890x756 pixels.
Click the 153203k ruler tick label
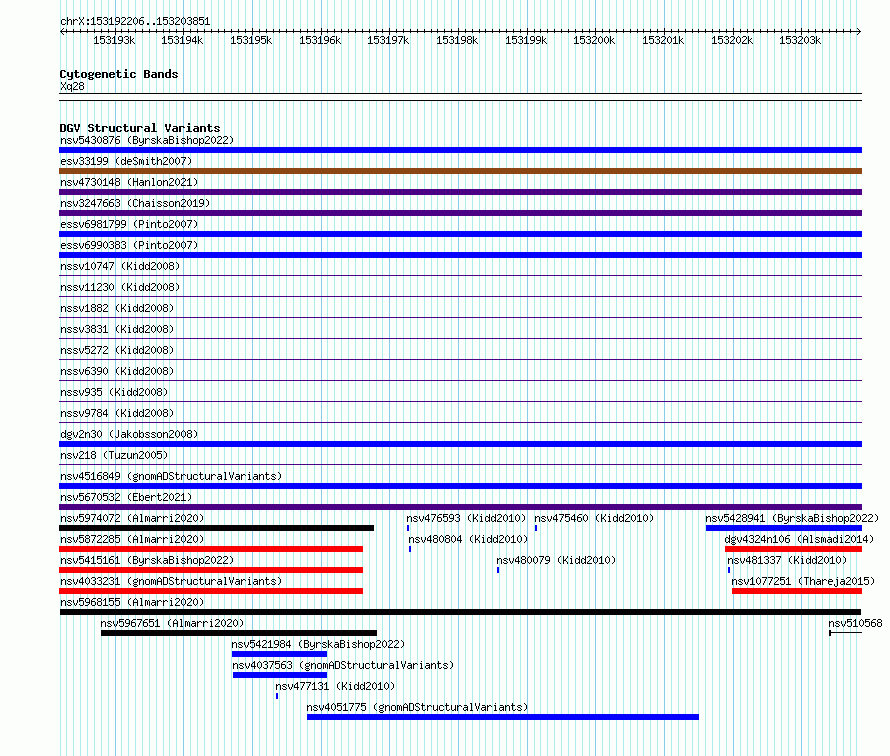[x=800, y=40]
